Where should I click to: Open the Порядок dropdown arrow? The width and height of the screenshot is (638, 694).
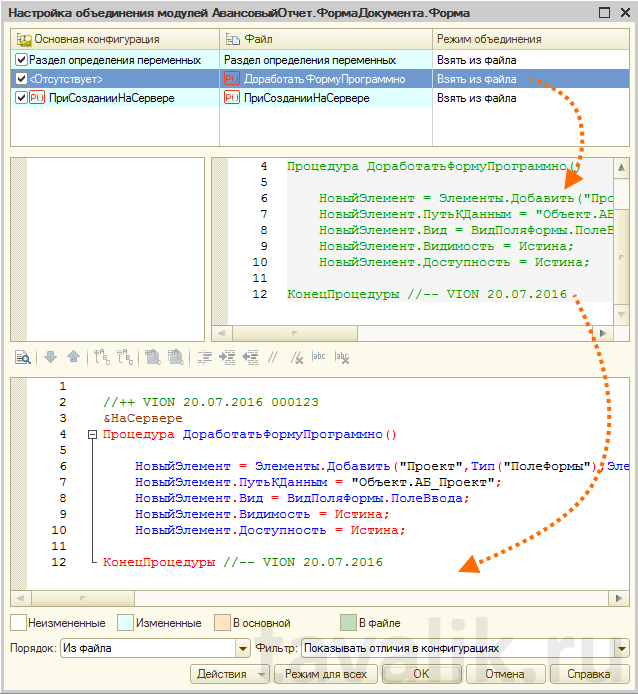[243, 649]
